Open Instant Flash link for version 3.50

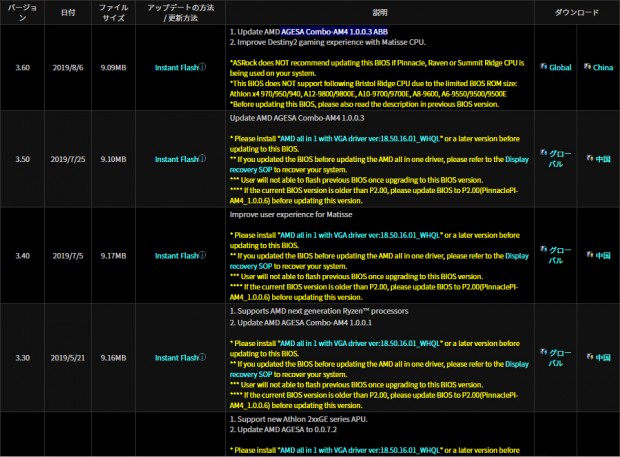point(176,159)
